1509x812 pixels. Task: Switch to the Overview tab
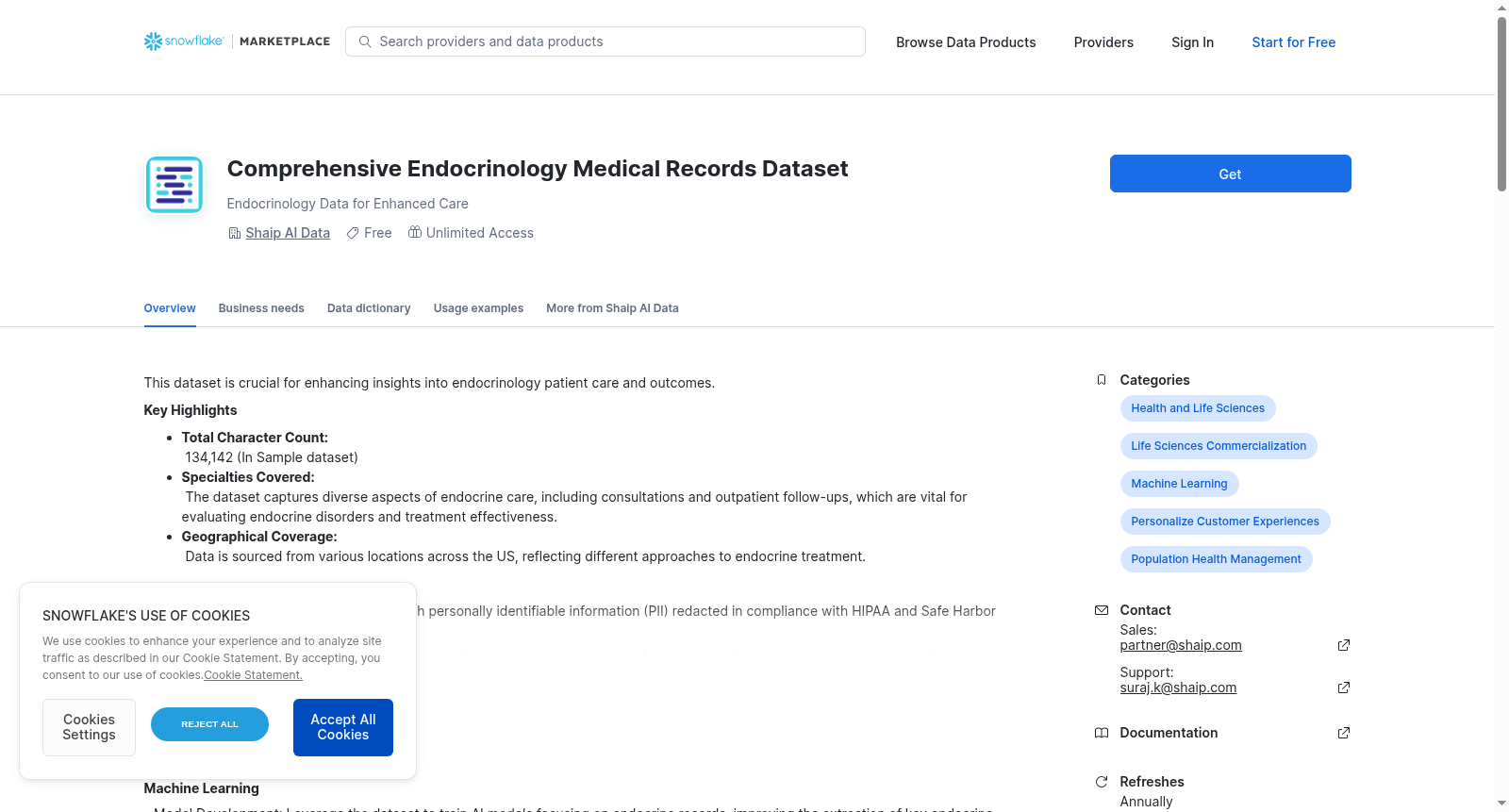point(170,308)
